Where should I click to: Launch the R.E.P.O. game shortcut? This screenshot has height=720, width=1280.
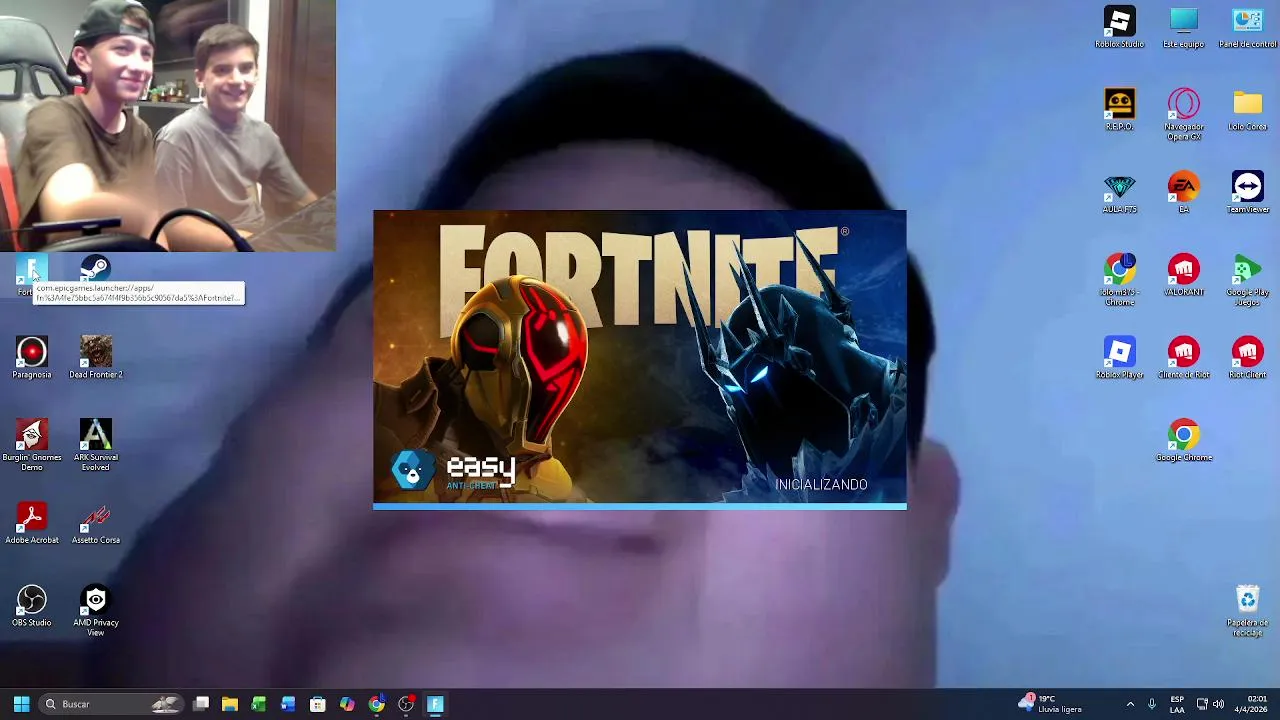tap(1119, 110)
